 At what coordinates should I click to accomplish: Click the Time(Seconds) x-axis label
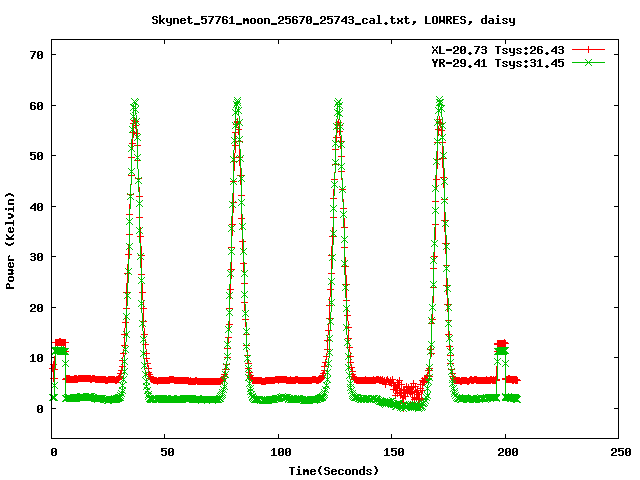tap(333, 471)
